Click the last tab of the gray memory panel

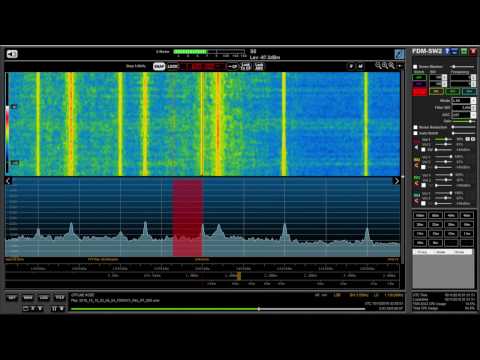pos(460,252)
